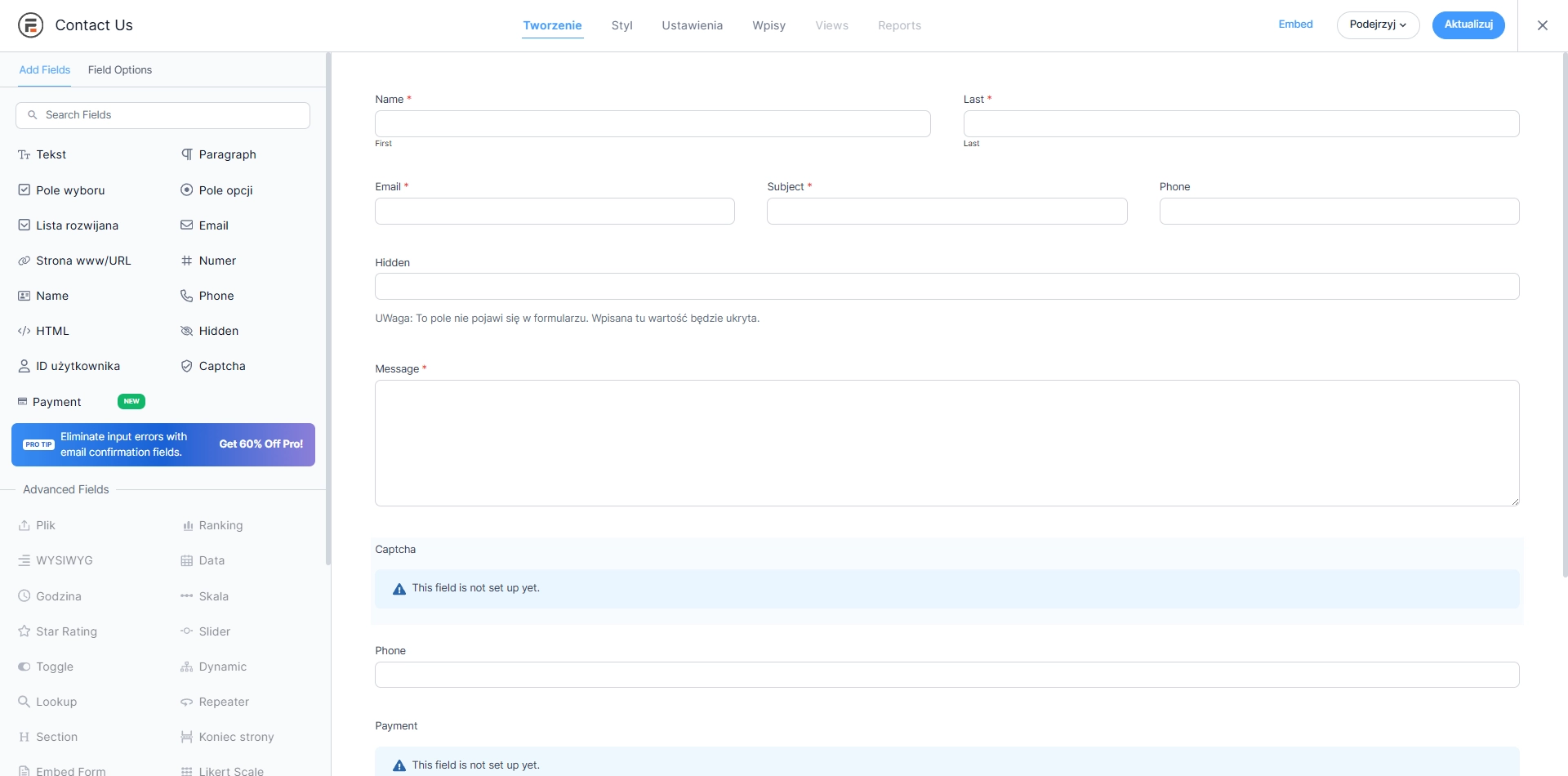Select the Captcha field warning box

point(947,589)
